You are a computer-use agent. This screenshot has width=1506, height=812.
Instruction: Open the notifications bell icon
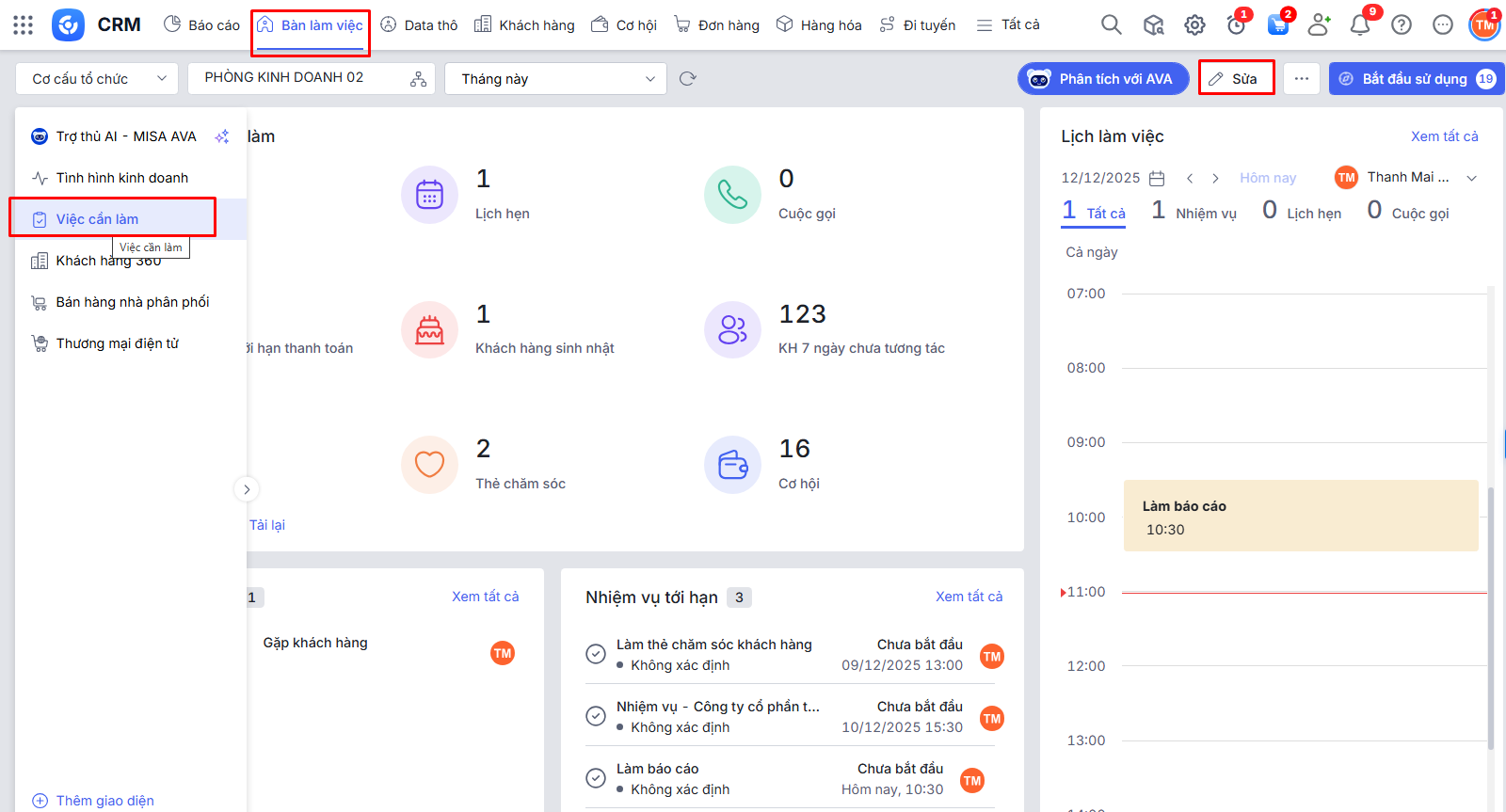[x=1360, y=25]
